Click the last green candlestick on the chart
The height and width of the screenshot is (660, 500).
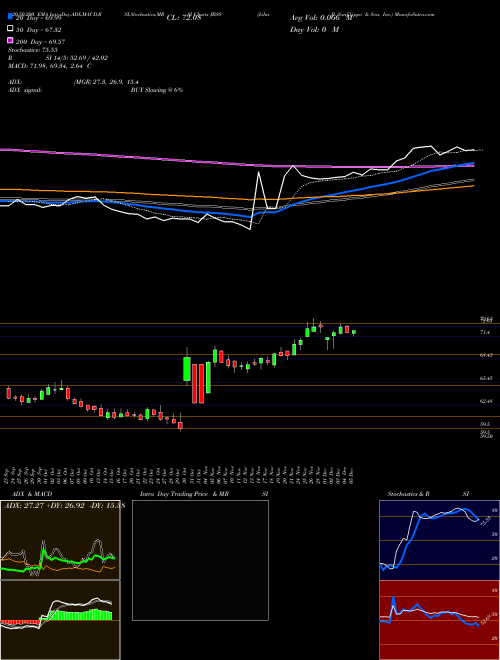354,332
